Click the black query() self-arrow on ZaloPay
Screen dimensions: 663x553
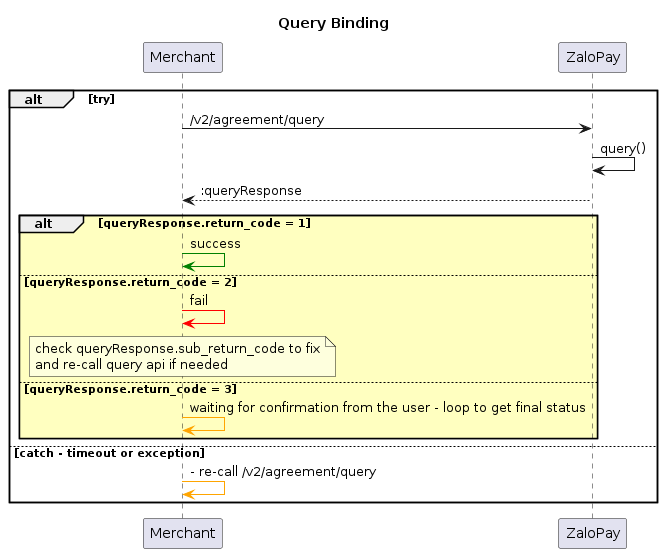pyautogui.click(x=614, y=164)
